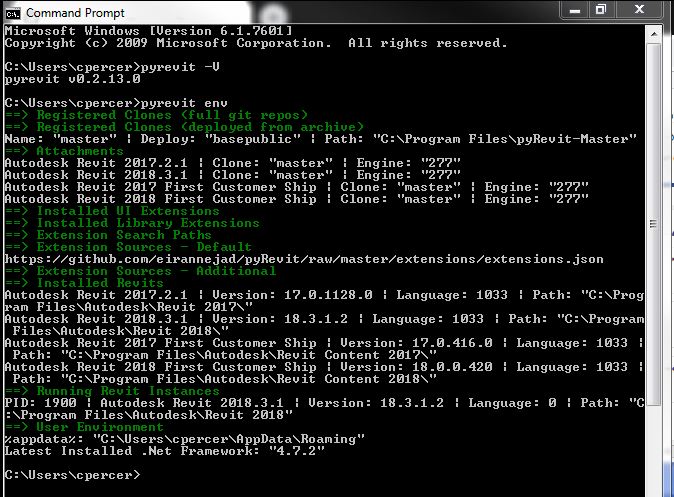Screen dimensions: 674x497
Task: Close the Command Prompt window
Action: click(x=639, y=10)
